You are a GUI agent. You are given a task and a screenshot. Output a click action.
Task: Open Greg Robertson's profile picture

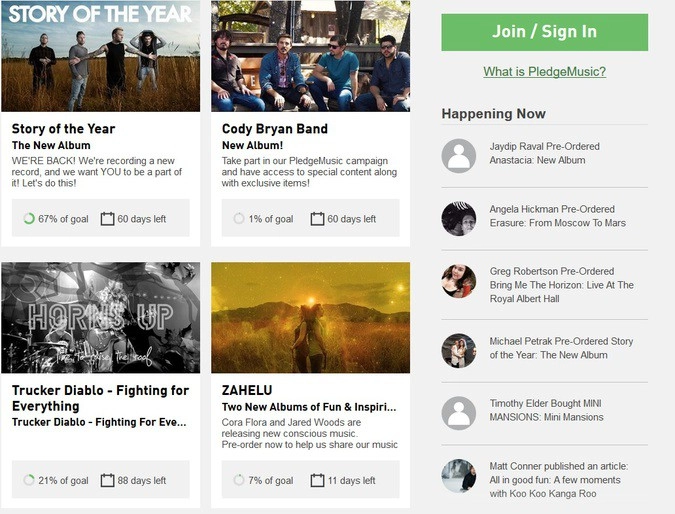click(x=458, y=281)
